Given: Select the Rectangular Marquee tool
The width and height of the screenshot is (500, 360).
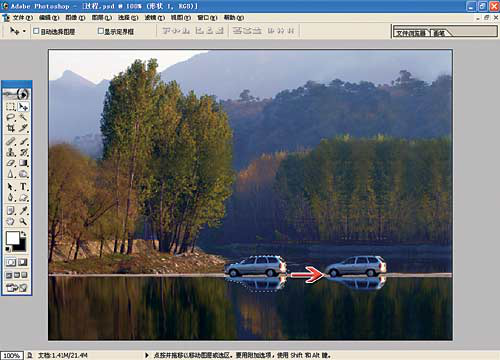Looking at the screenshot, I should coord(11,107).
